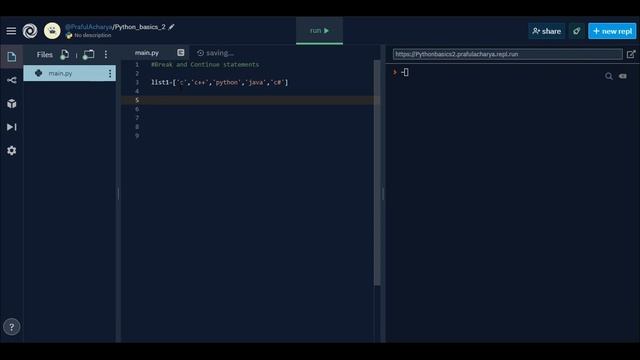The width and height of the screenshot is (640, 360).
Task: Run the program with run button
Action: (x=319, y=31)
